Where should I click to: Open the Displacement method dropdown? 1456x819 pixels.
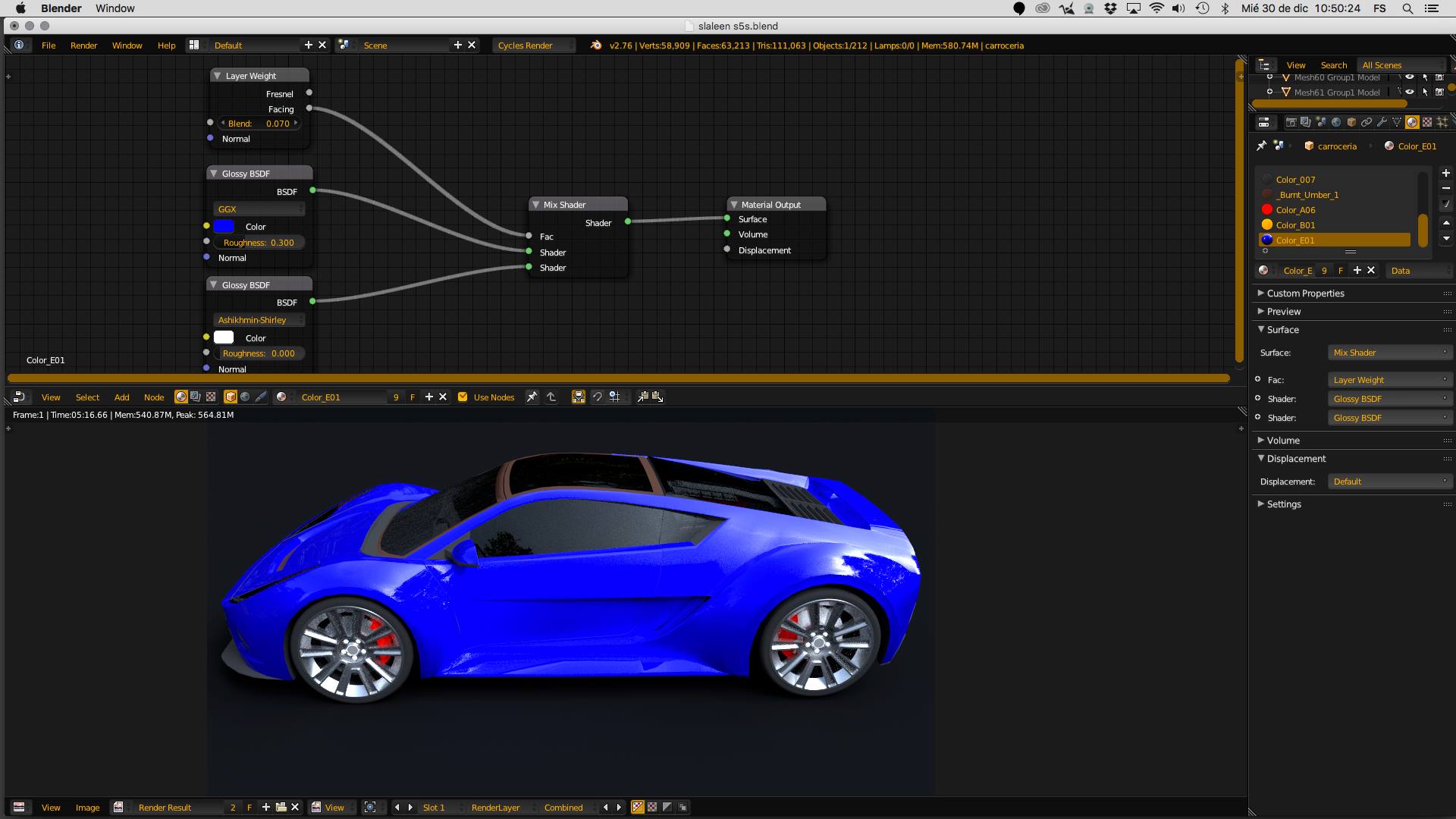click(1389, 481)
